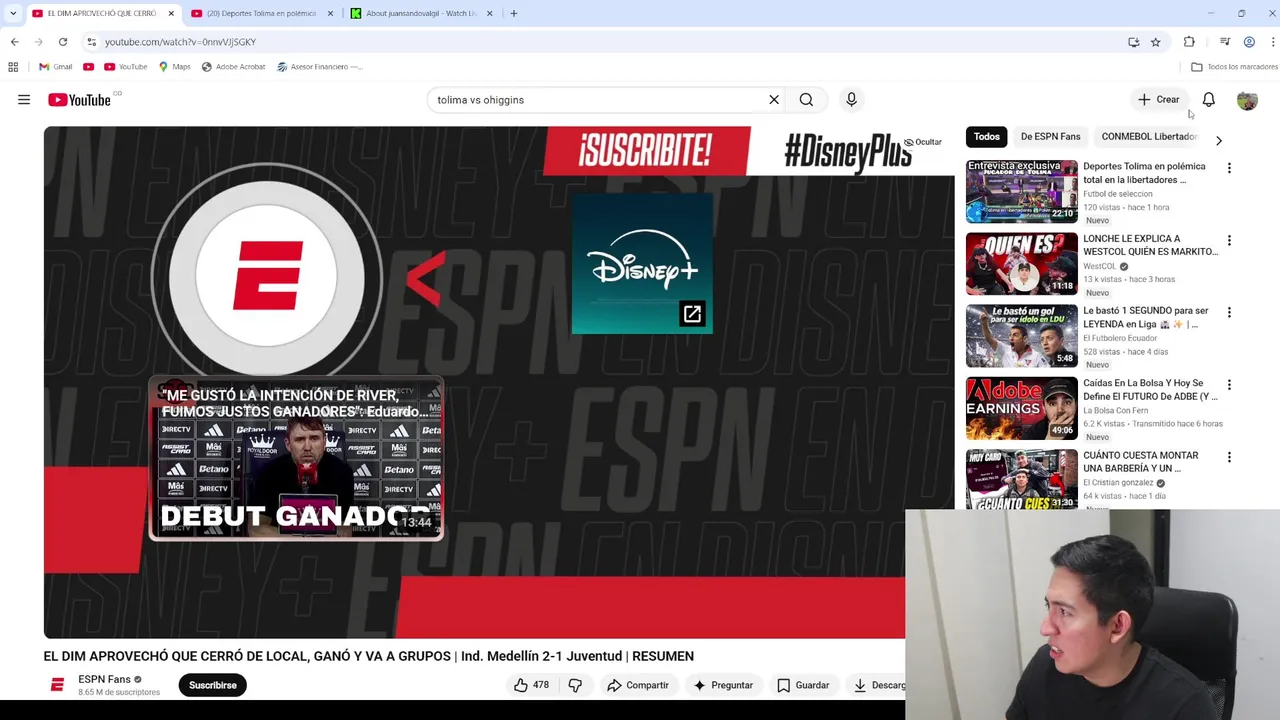
Task: Open the Maps bookmark
Action: [x=174, y=67]
